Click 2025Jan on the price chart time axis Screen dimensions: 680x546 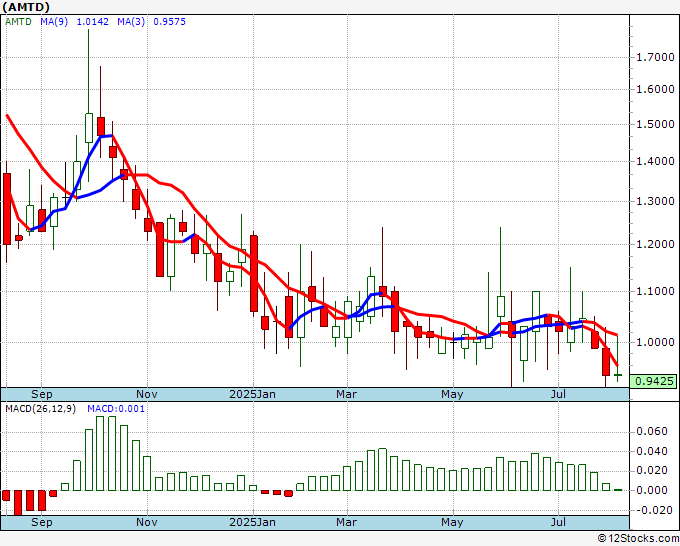[x=252, y=394]
